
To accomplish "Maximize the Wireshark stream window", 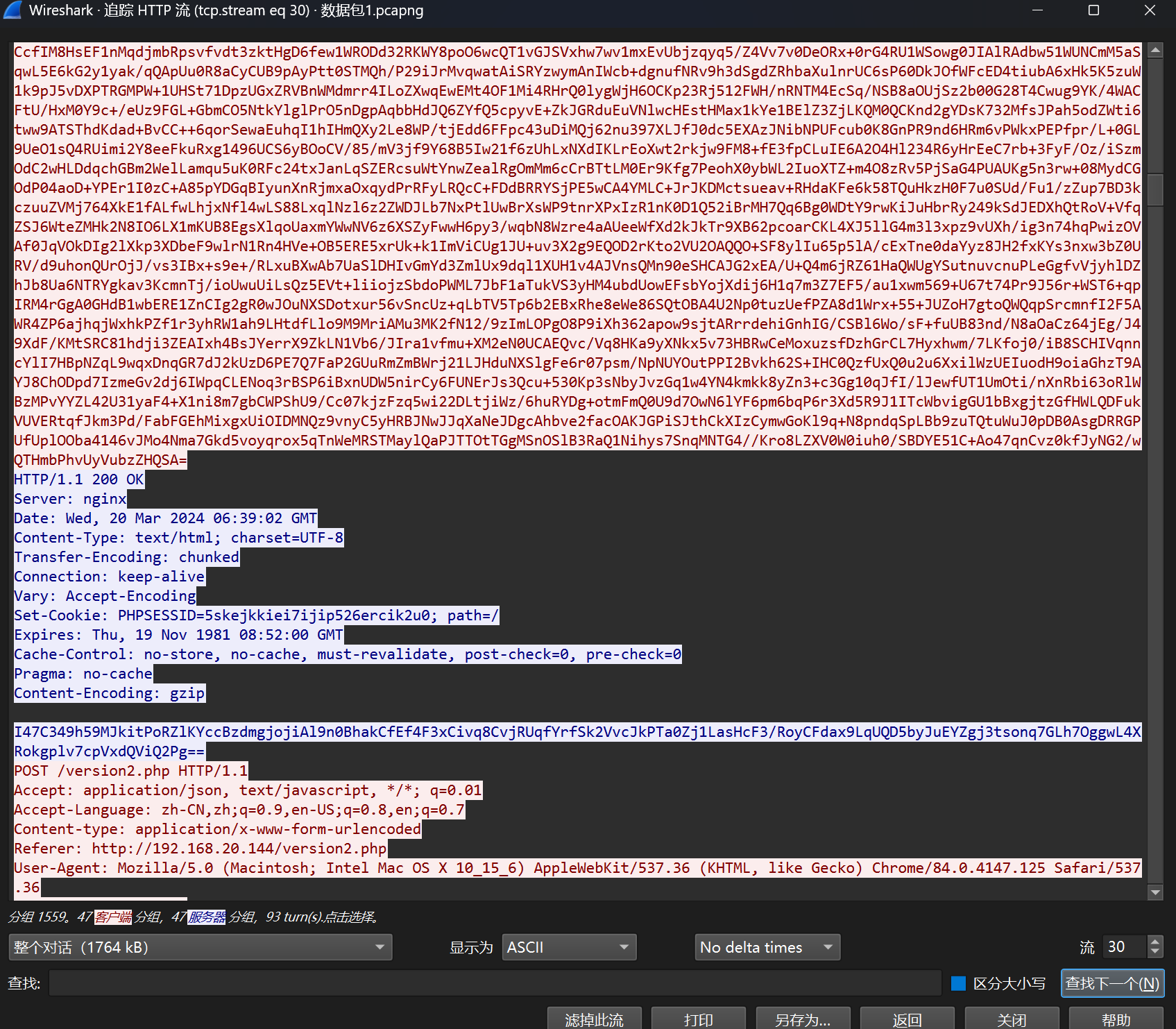I will click(1093, 10).
